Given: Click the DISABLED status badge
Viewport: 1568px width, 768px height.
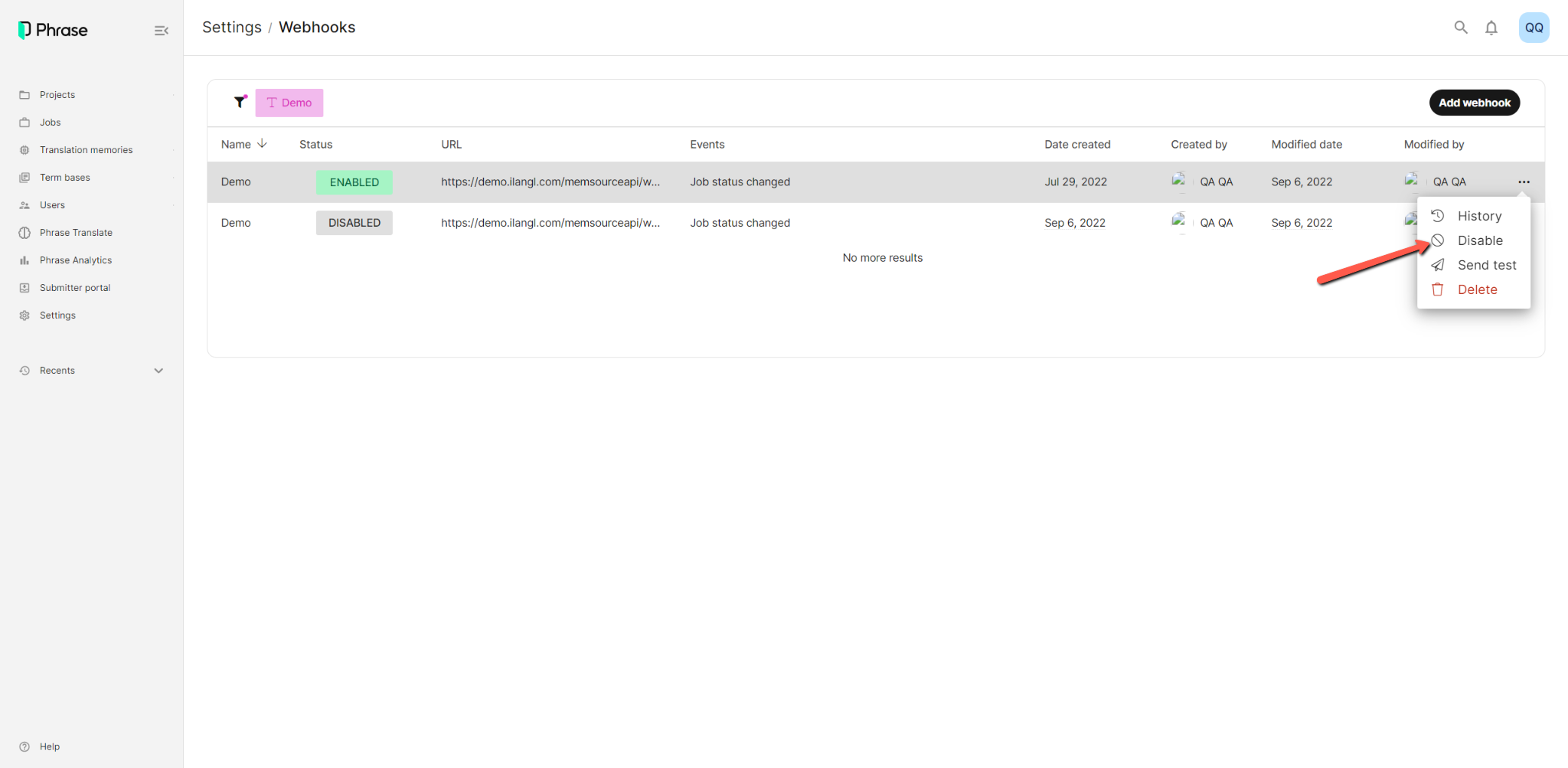Looking at the screenshot, I should tap(354, 223).
